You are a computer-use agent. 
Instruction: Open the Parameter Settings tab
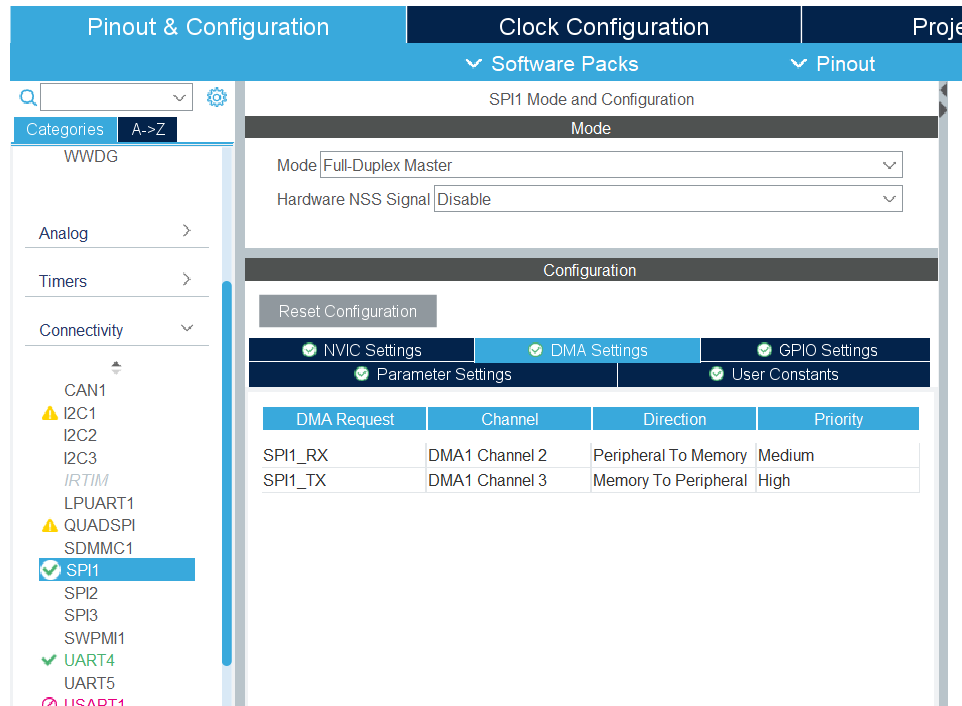pyautogui.click(x=433, y=374)
